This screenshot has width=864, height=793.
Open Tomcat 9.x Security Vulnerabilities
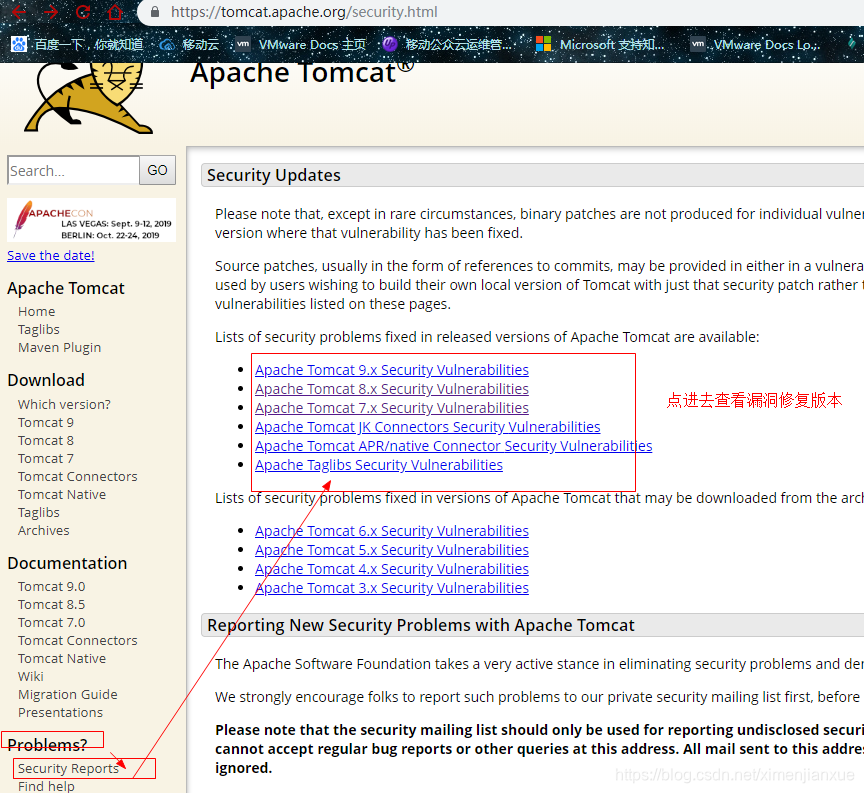pyautogui.click(x=392, y=370)
